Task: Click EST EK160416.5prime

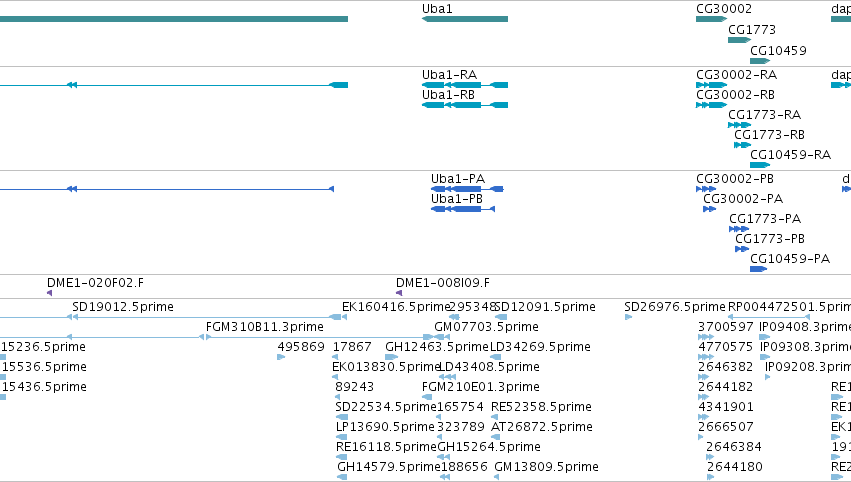Action: pyautogui.click(x=396, y=307)
